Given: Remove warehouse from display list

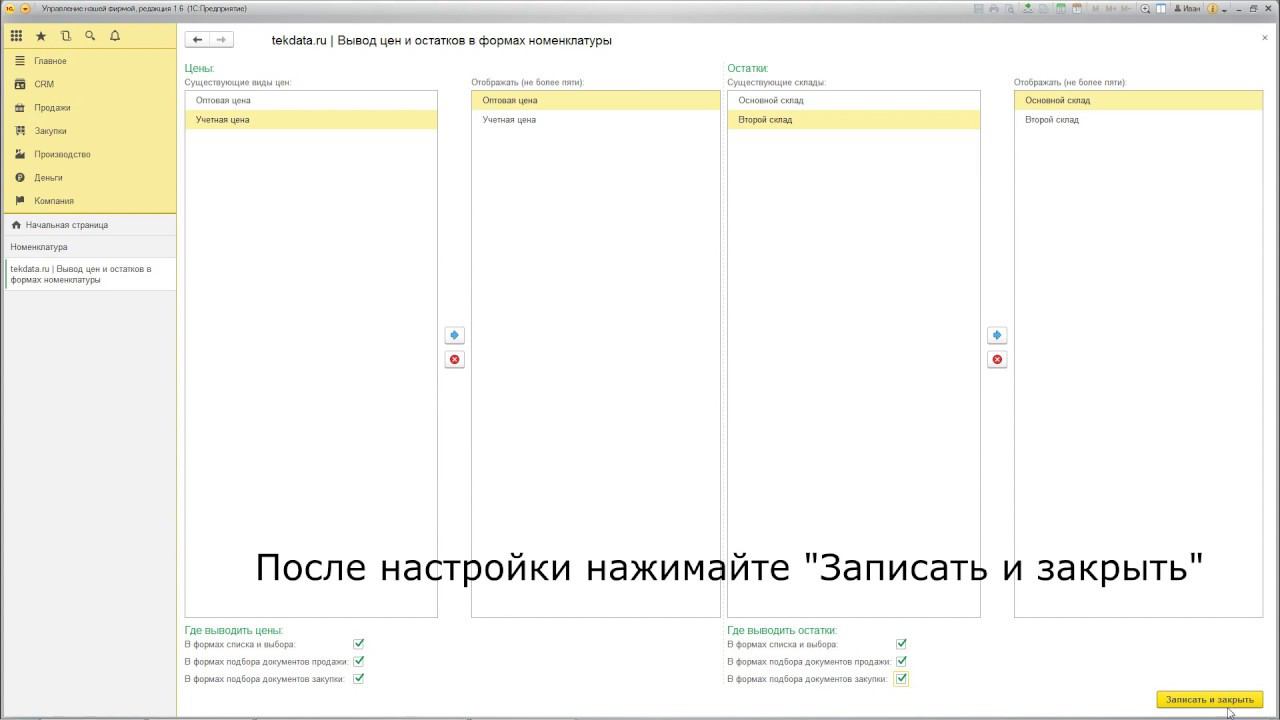Looking at the screenshot, I should pyautogui.click(x=997, y=359).
